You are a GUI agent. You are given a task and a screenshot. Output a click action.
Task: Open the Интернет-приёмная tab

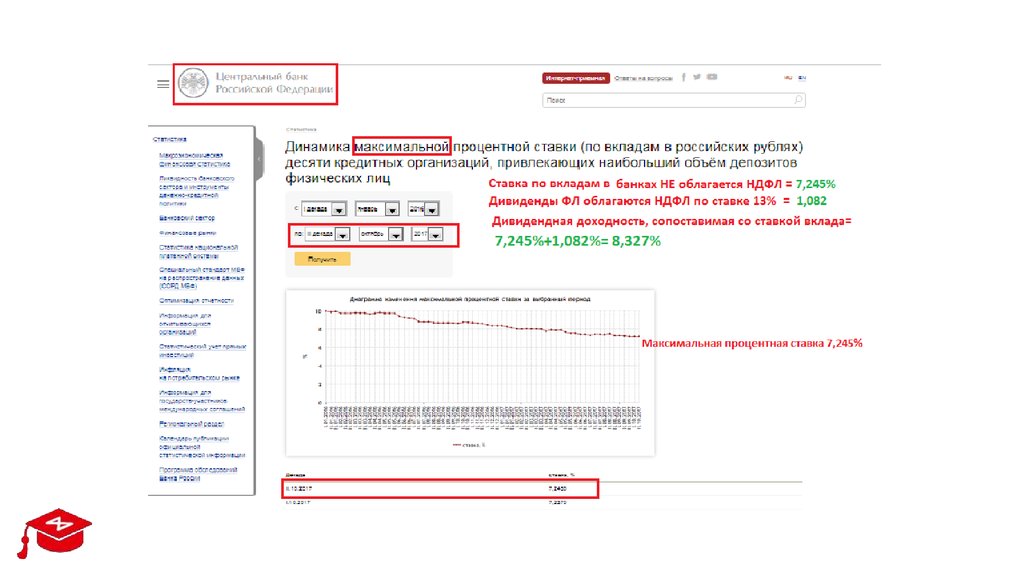pyautogui.click(x=576, y=77)
